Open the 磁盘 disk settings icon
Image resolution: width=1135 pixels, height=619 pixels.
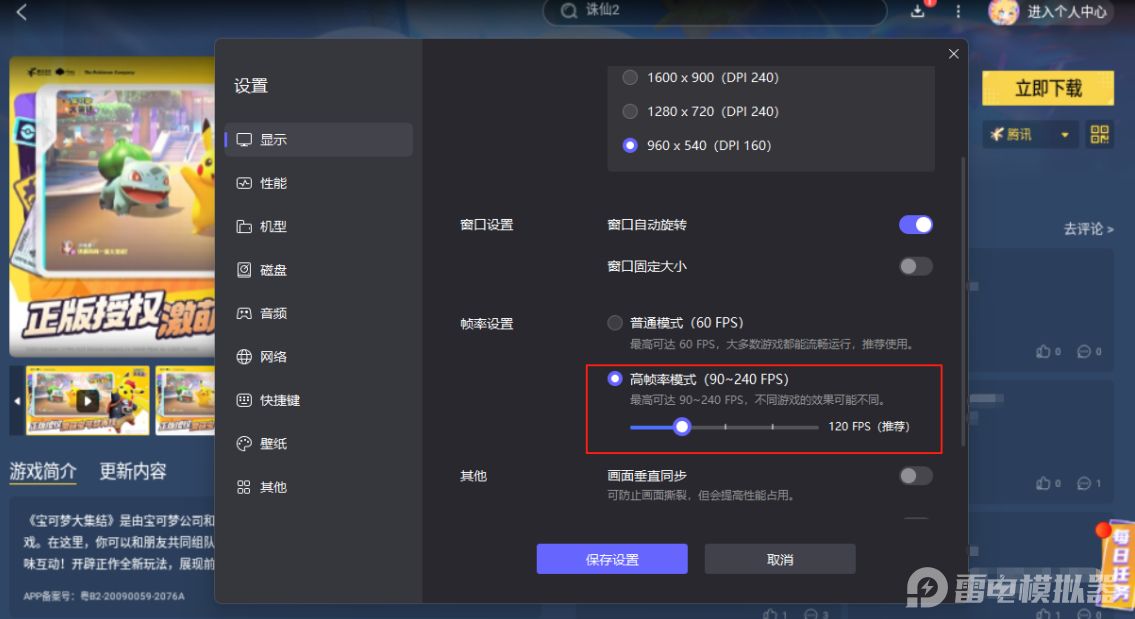click(244, 270)
